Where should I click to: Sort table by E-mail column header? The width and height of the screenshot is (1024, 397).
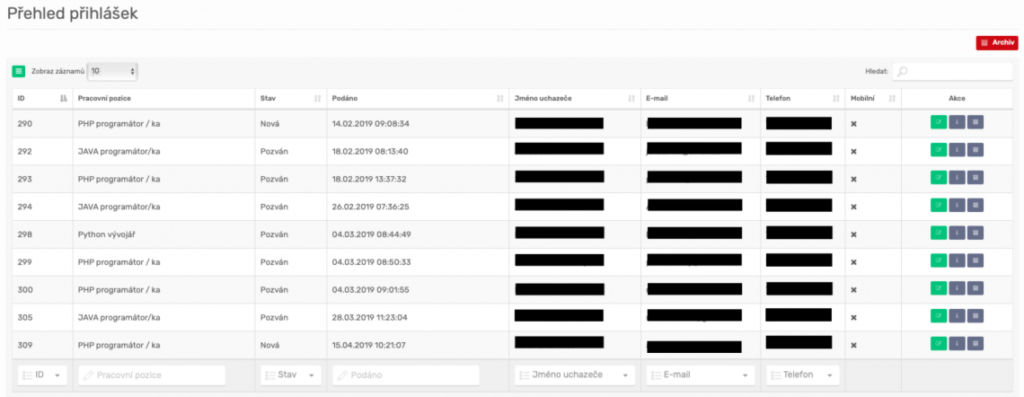(x=700, y=99)
